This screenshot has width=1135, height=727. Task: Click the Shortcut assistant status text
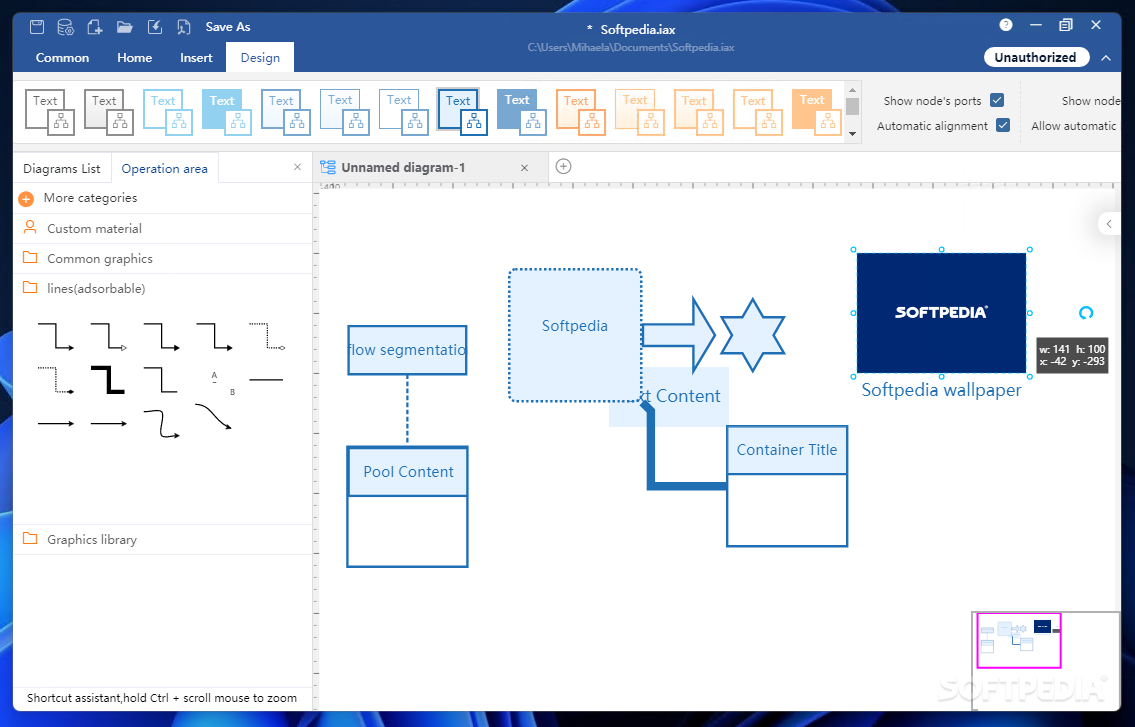pos(162,698)
